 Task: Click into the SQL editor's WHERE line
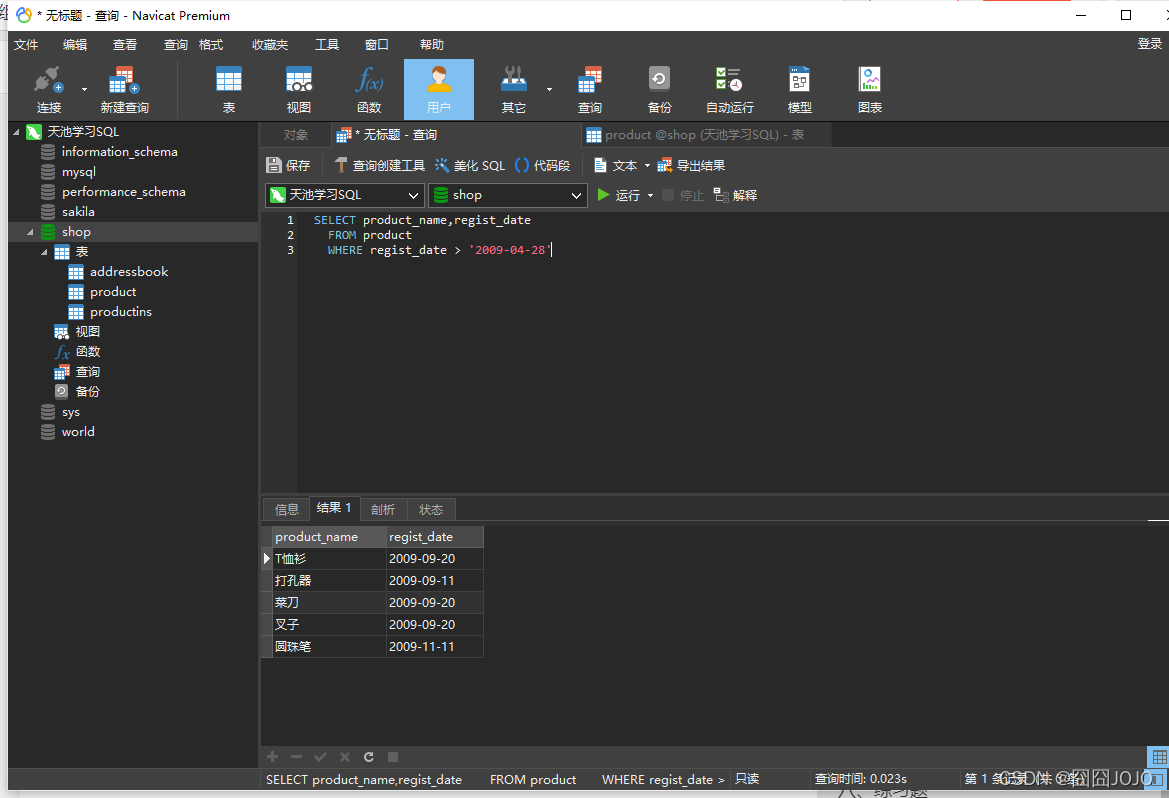tap(440, 250)
